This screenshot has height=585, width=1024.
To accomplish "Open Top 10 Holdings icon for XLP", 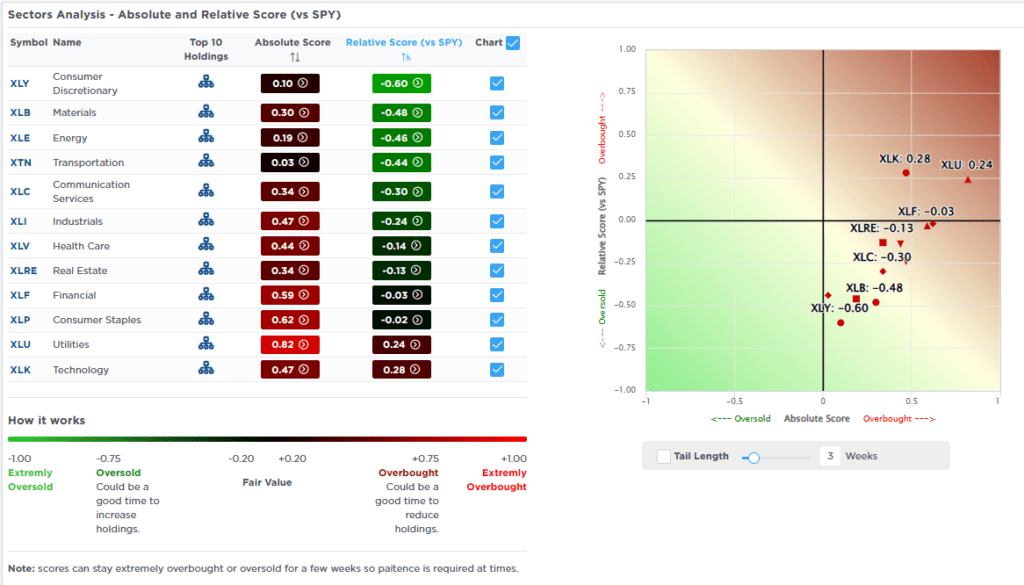I will 206,319.
